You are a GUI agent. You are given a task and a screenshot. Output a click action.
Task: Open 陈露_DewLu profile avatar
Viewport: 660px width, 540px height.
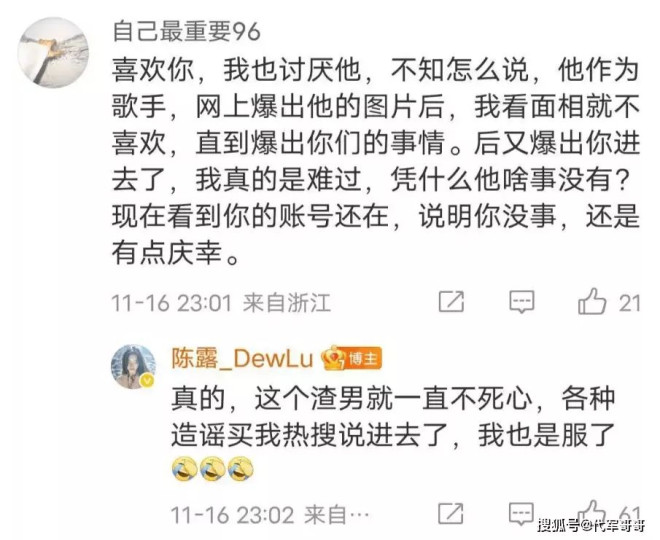point(133,367)
